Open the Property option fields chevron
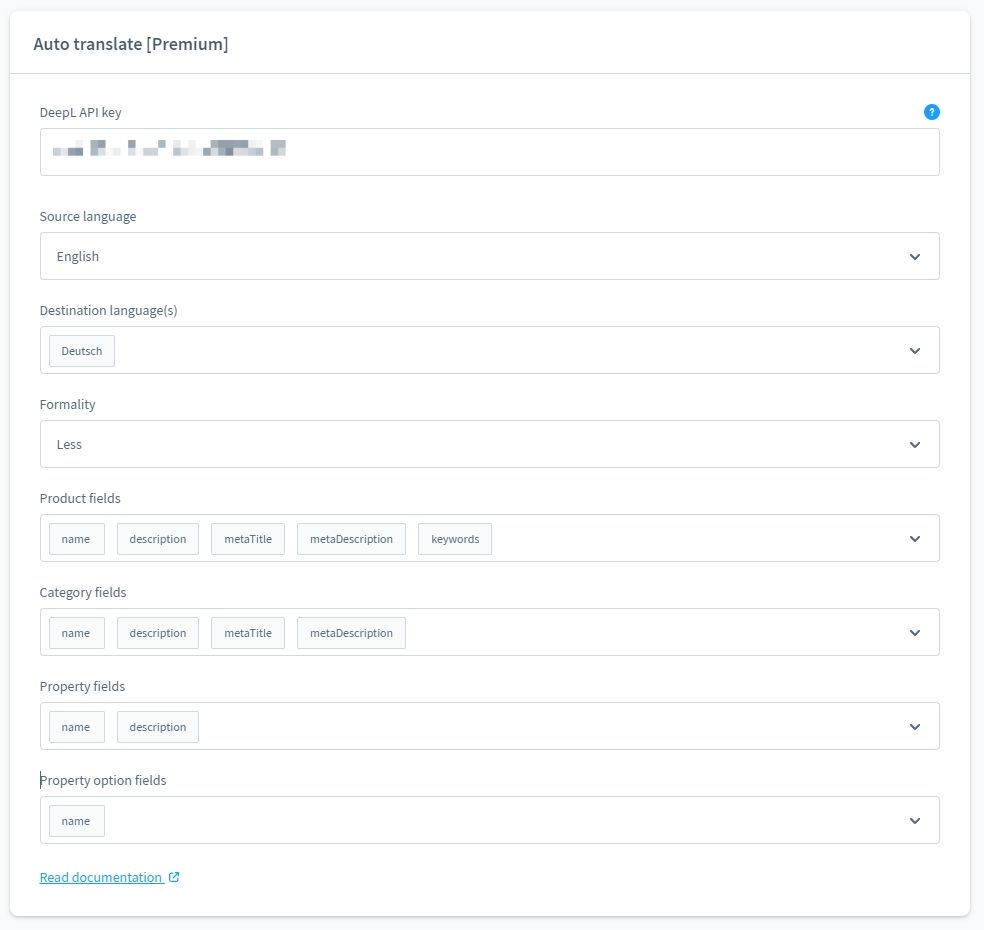 coord(914,821)
